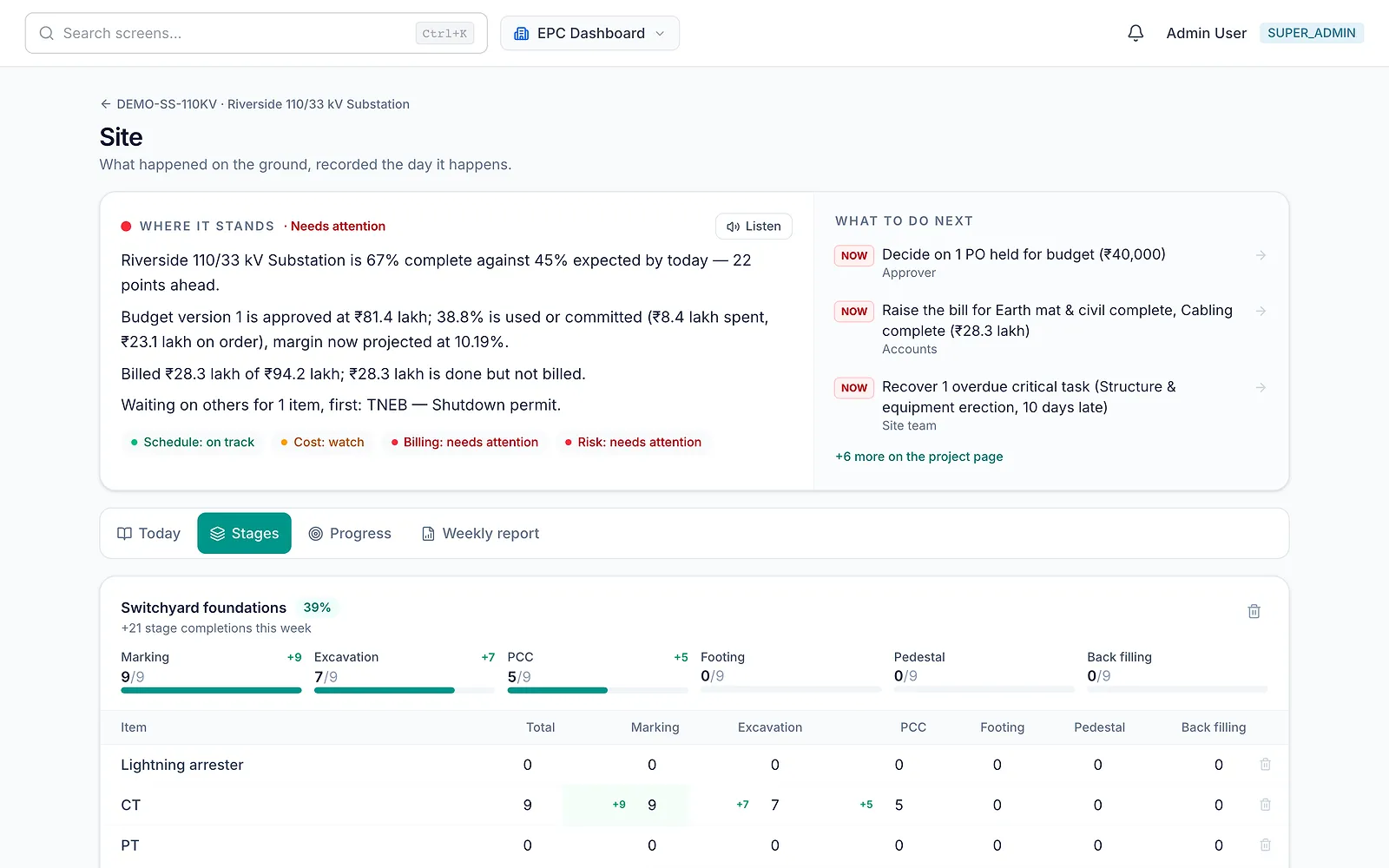Image resolution: width=1389 pixels, height=868 pixels.
Task: Click the Weekly report document icon
Action: pyautogui.click(x=428, y=534)
